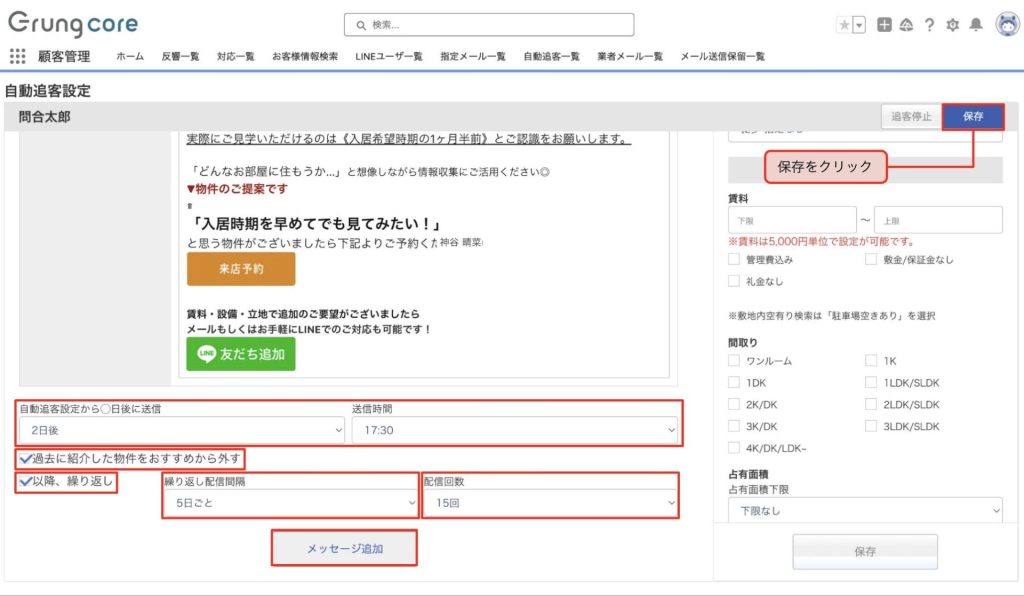The width and height of the screenshot is (1024, 596).
Task: Open the notifications bell
Action: coord(976,25)
